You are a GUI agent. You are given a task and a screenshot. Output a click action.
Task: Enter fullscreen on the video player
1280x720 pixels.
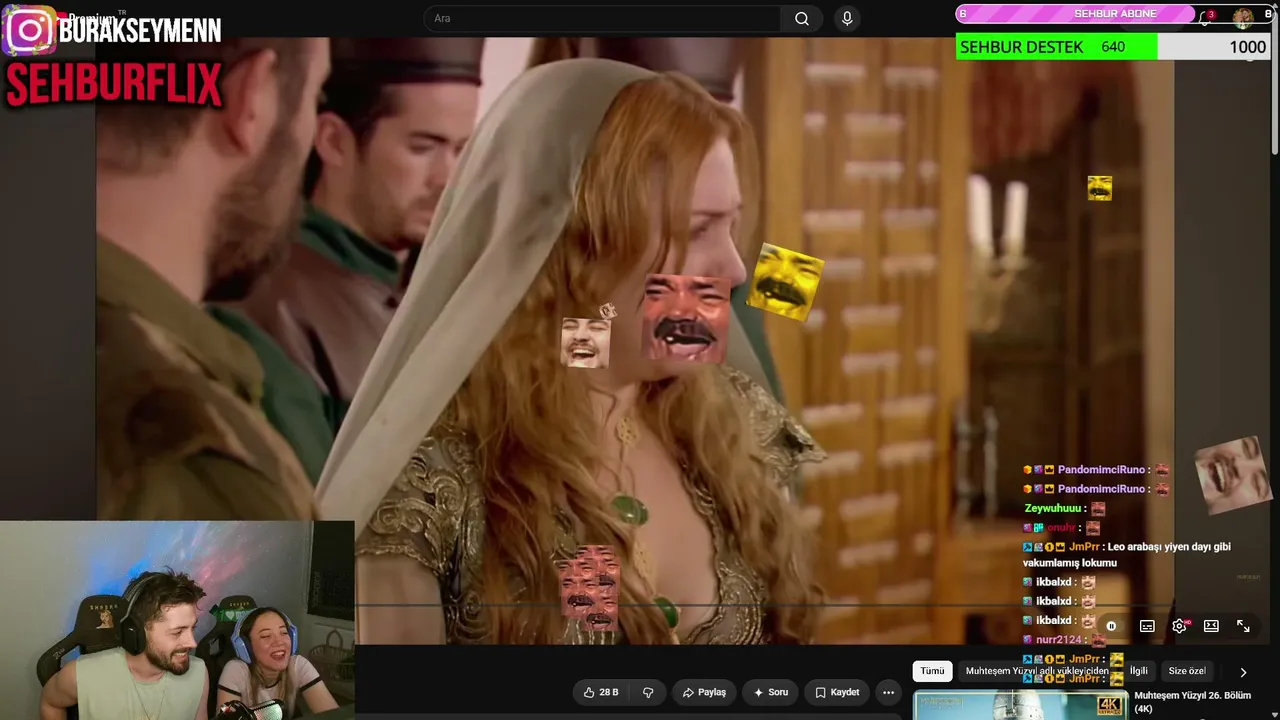tap(1243, 626)
